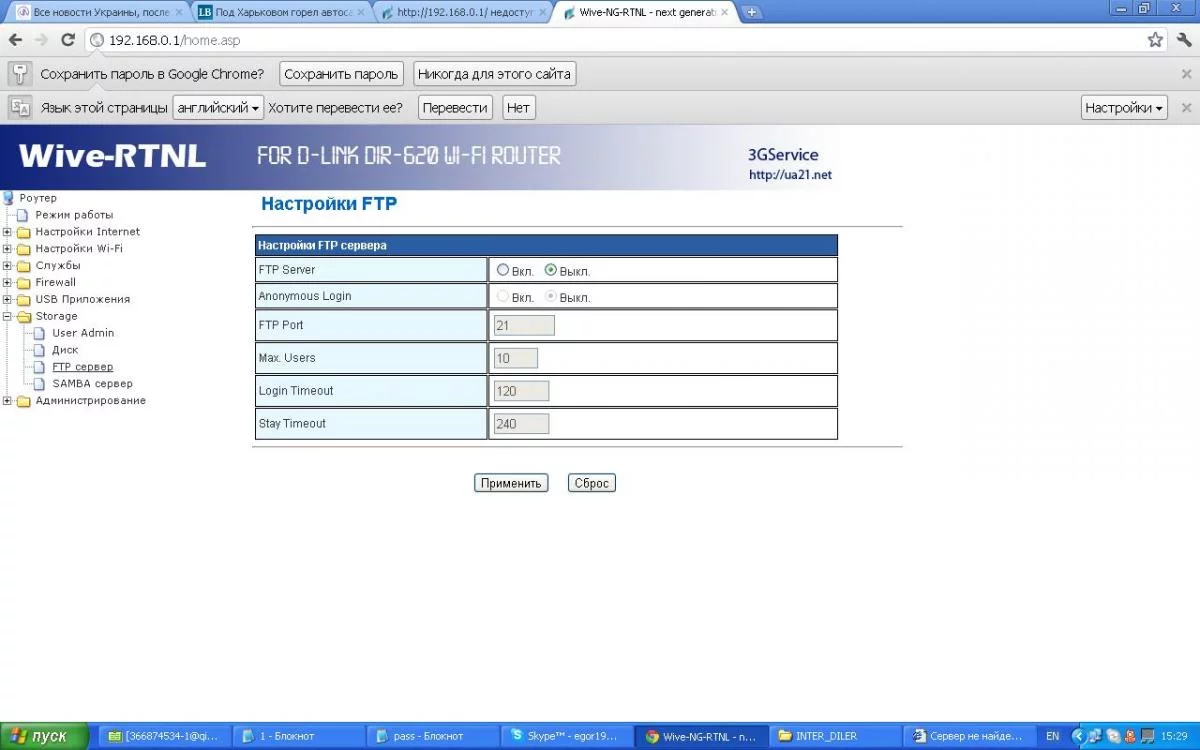Close the Wive-NG-RTNL browser tab
Viewport: 1200px width, 750px height.
pos(724,13)
